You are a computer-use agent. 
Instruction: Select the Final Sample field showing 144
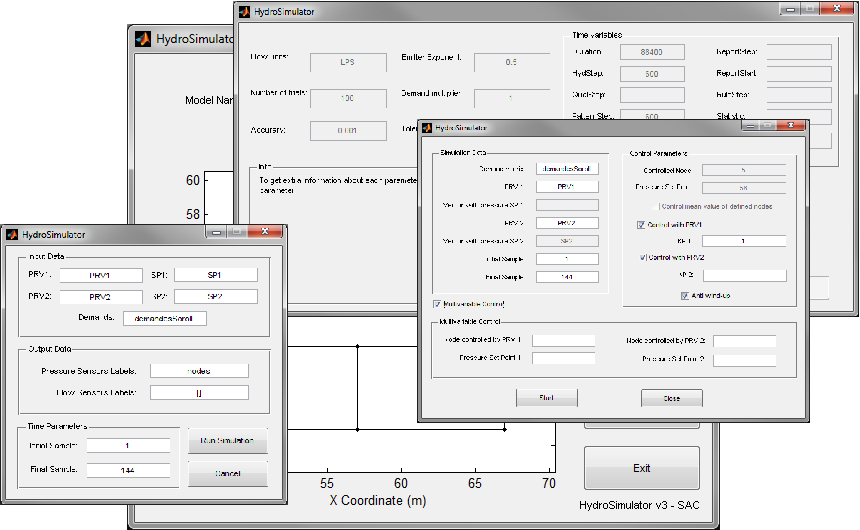click(127, 470)
